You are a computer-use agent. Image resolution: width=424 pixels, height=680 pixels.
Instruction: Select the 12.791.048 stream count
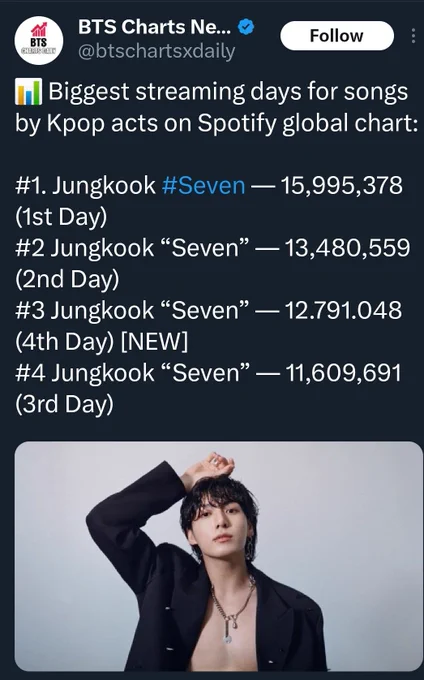[x=343, y=311]
